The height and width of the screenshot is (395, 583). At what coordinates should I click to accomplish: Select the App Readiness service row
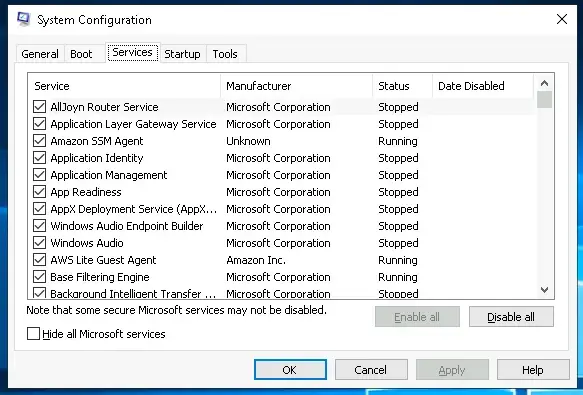pyautogui.click(x=283, y=192)
